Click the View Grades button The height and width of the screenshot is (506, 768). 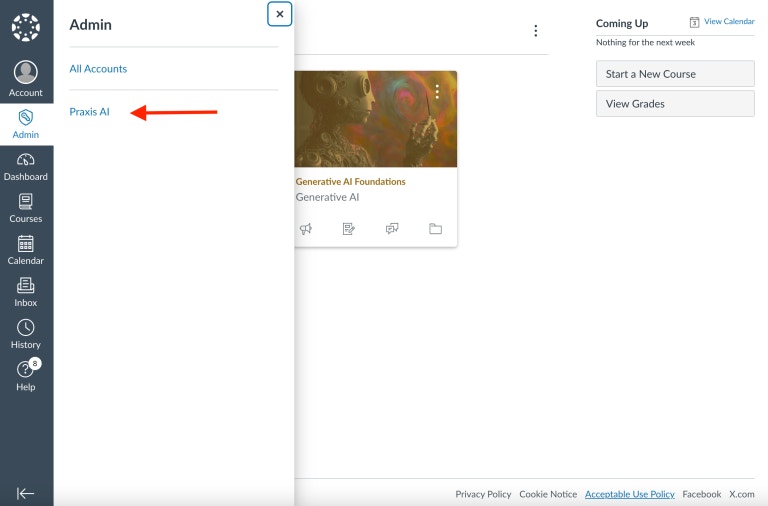coord(675,104)
